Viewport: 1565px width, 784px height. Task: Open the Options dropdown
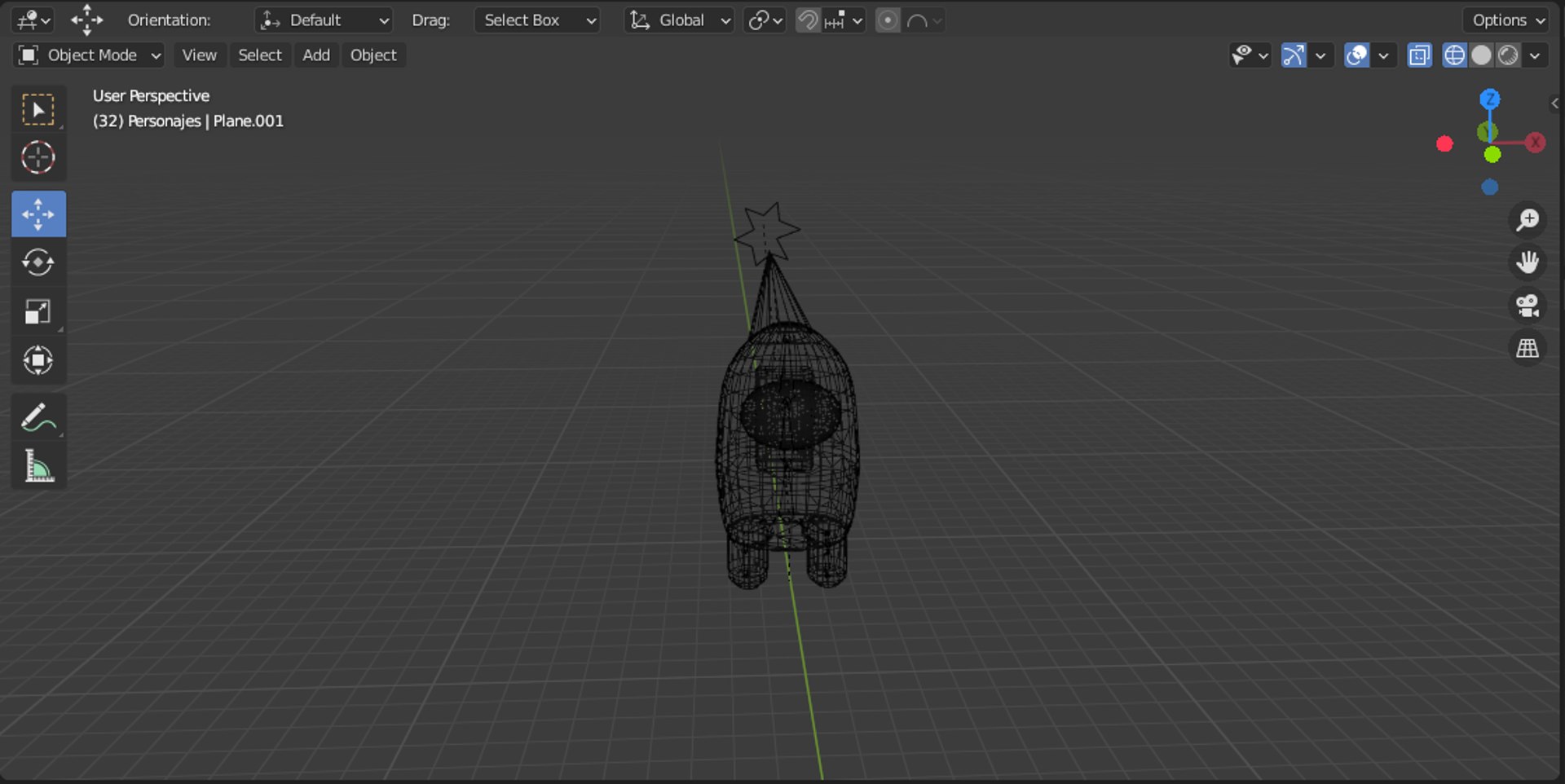click(x=1506, y=20)
